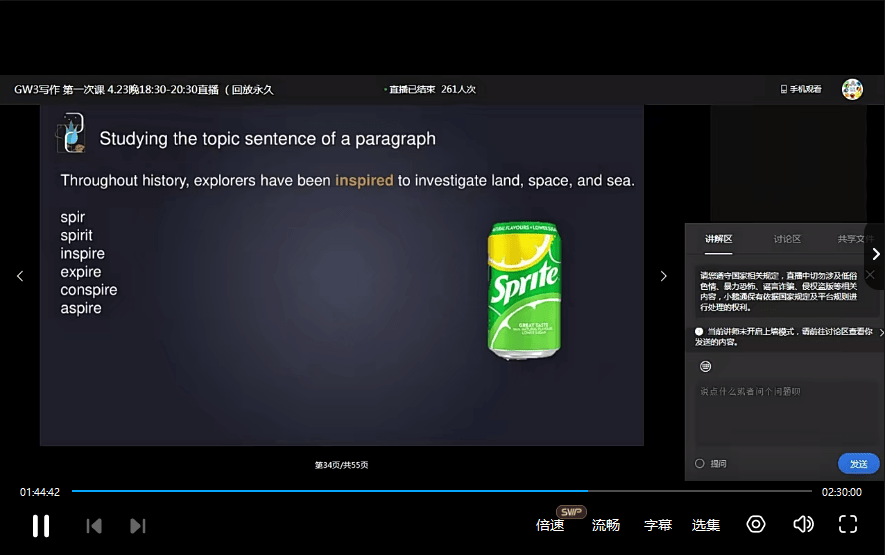Click the word aspire on slide
This screenshot has width=885, height=555.
tap(81, 308)
